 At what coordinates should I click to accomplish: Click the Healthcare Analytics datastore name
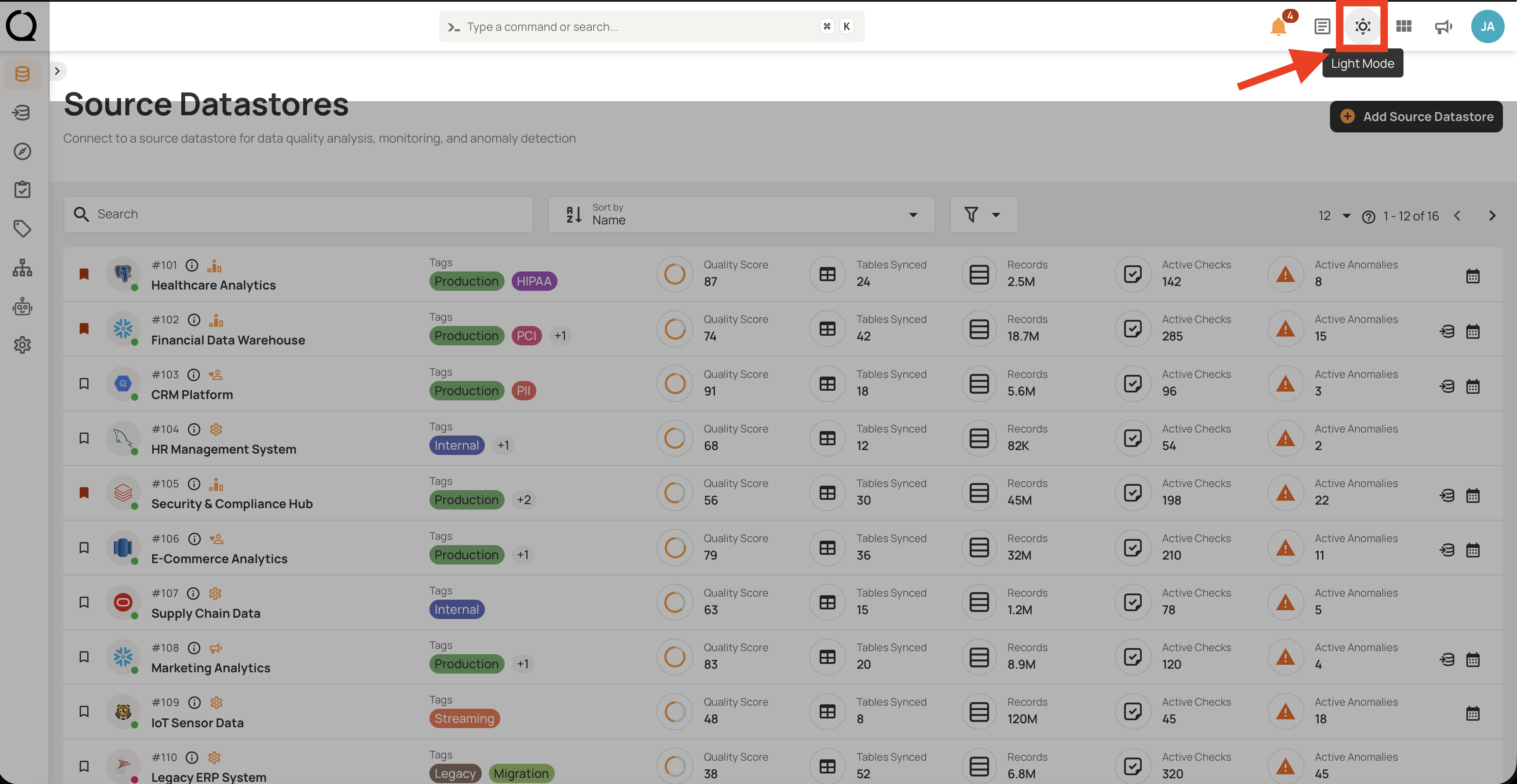tap(213, 285)
